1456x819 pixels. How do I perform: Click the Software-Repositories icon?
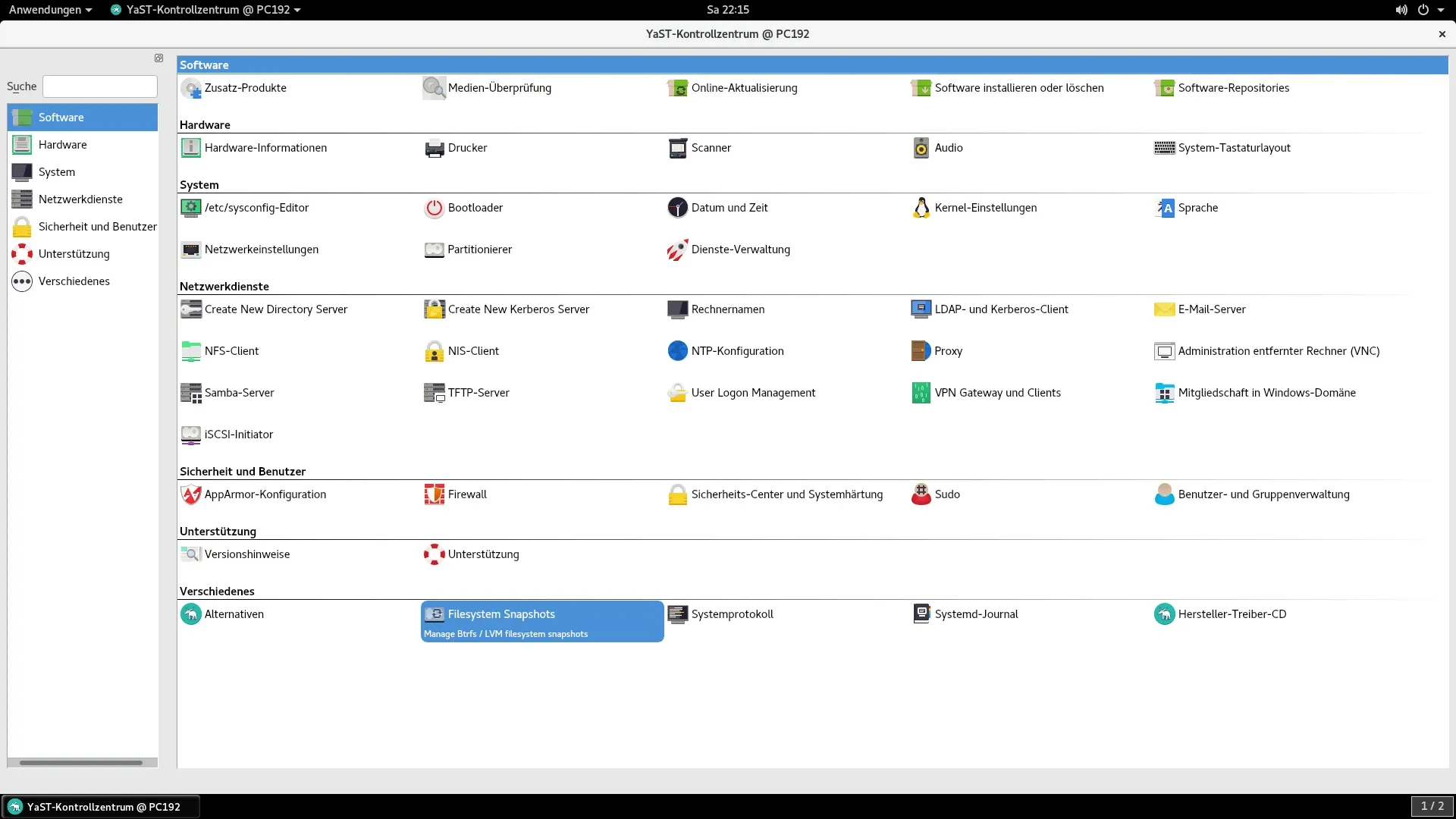click(x=1165, y=88)
